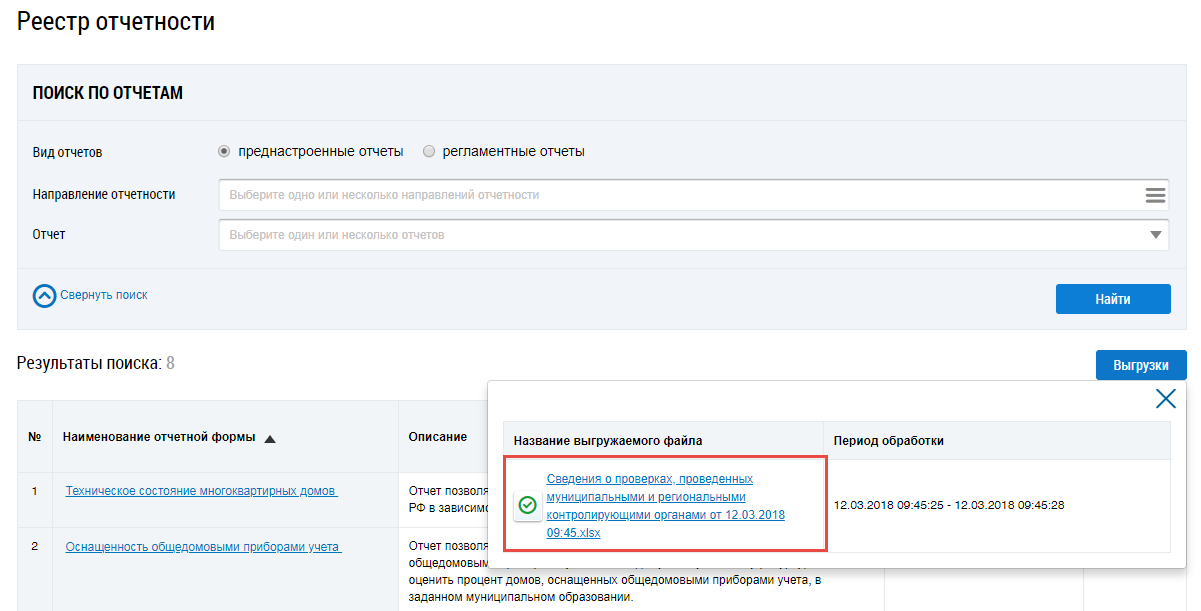
Task: Open the Отчет dropdown arrow
Action: point(1156,235)
